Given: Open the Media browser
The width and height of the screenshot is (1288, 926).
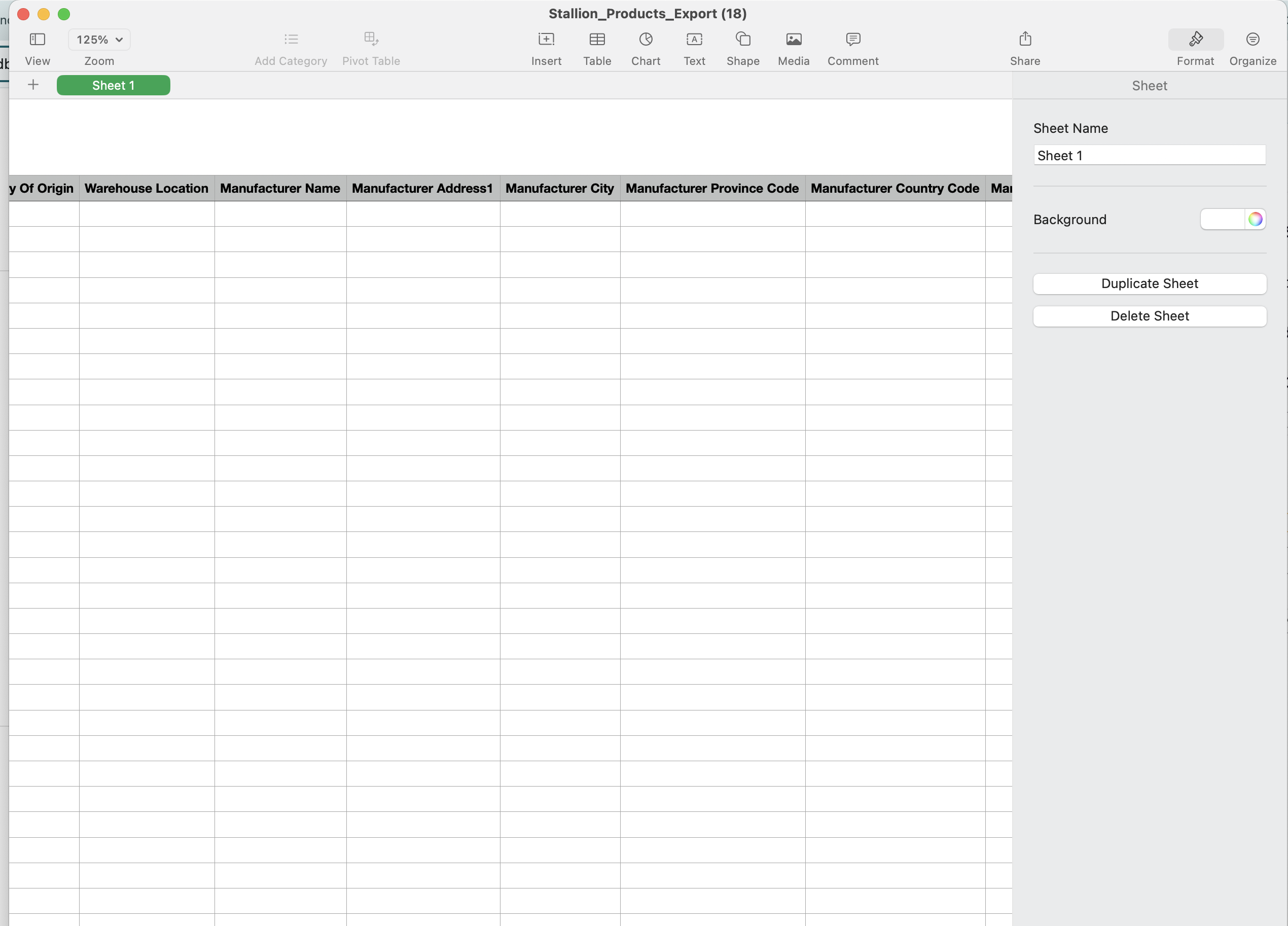Looking at the screenshot, I should (794, 39).
